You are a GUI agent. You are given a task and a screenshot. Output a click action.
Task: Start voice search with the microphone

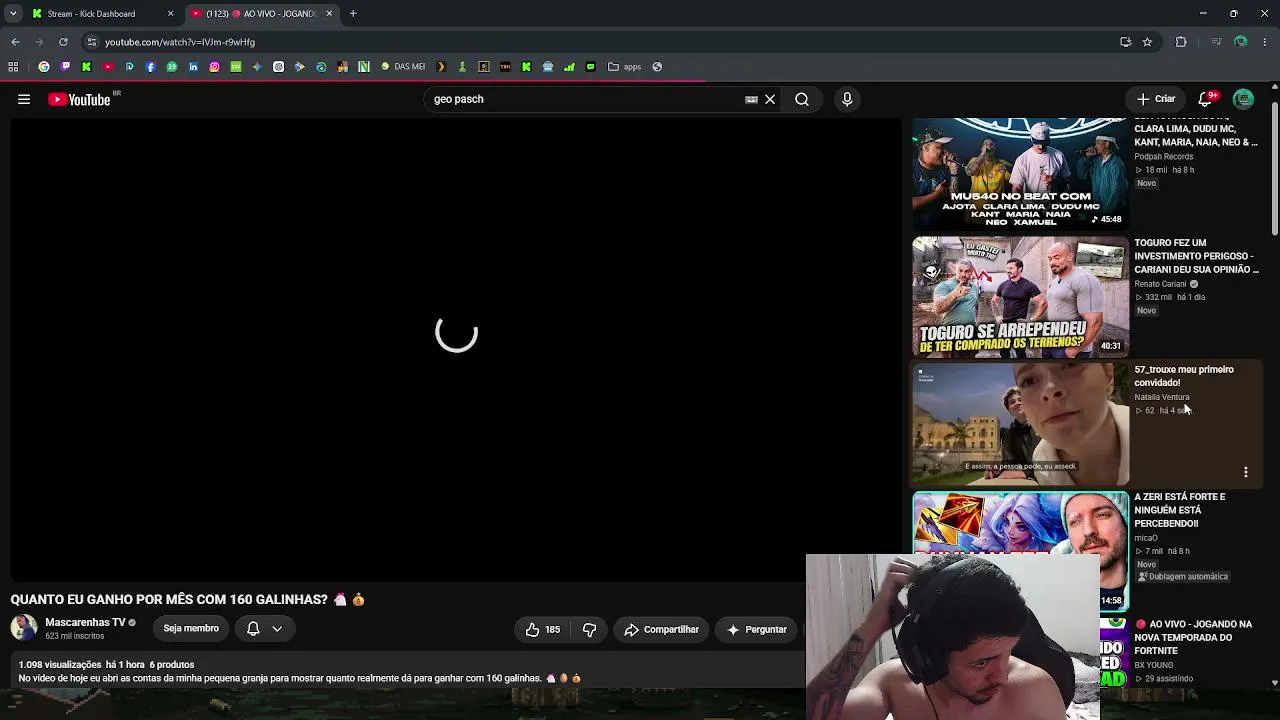(x=847, y=99)
